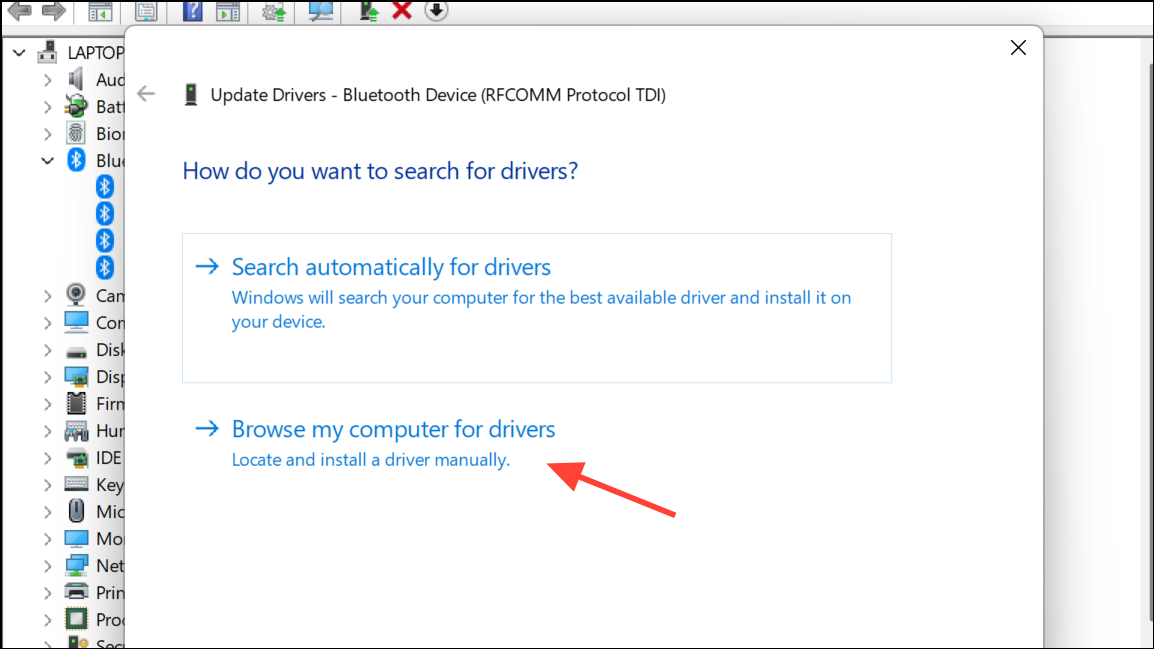Select the Disk drives category icon
The width and height of the screenshot is (1154, 649).
click(x=76, y=352)
